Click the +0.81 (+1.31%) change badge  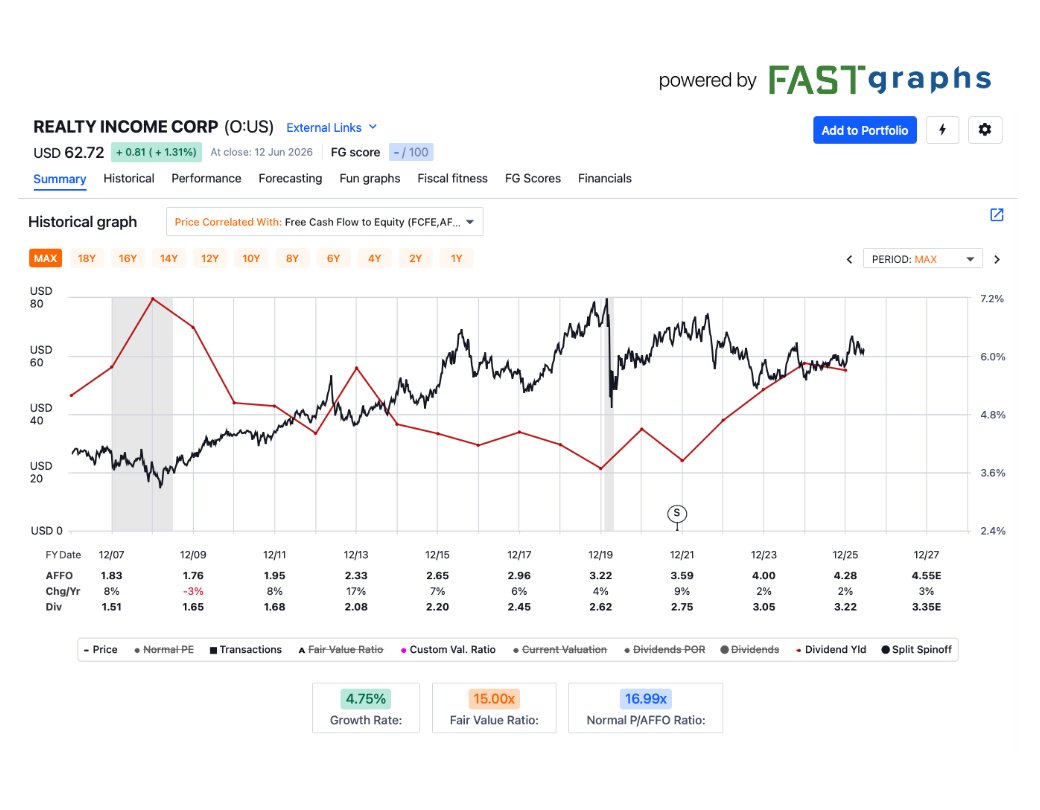tap(157, 152)
